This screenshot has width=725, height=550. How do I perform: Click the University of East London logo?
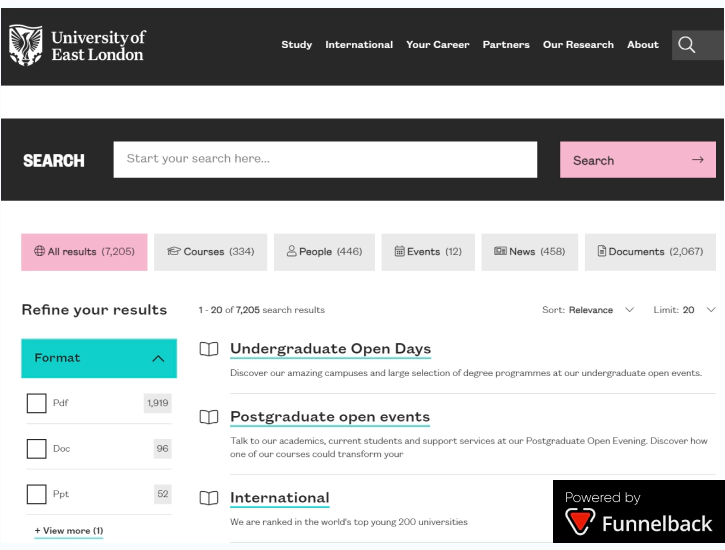click(x=77, y=45)
